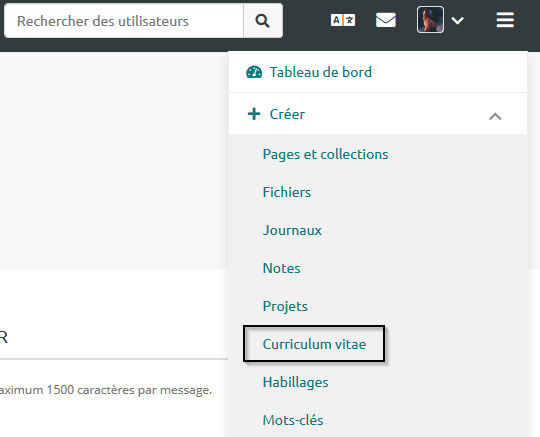Expand the user menu chevron beside avatar
The height and width of the screenshot is (437, 540).
coord(457,21)
